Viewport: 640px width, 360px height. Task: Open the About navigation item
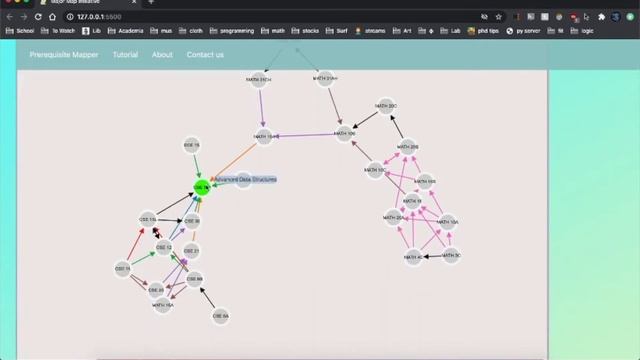[x=162, y=55]
